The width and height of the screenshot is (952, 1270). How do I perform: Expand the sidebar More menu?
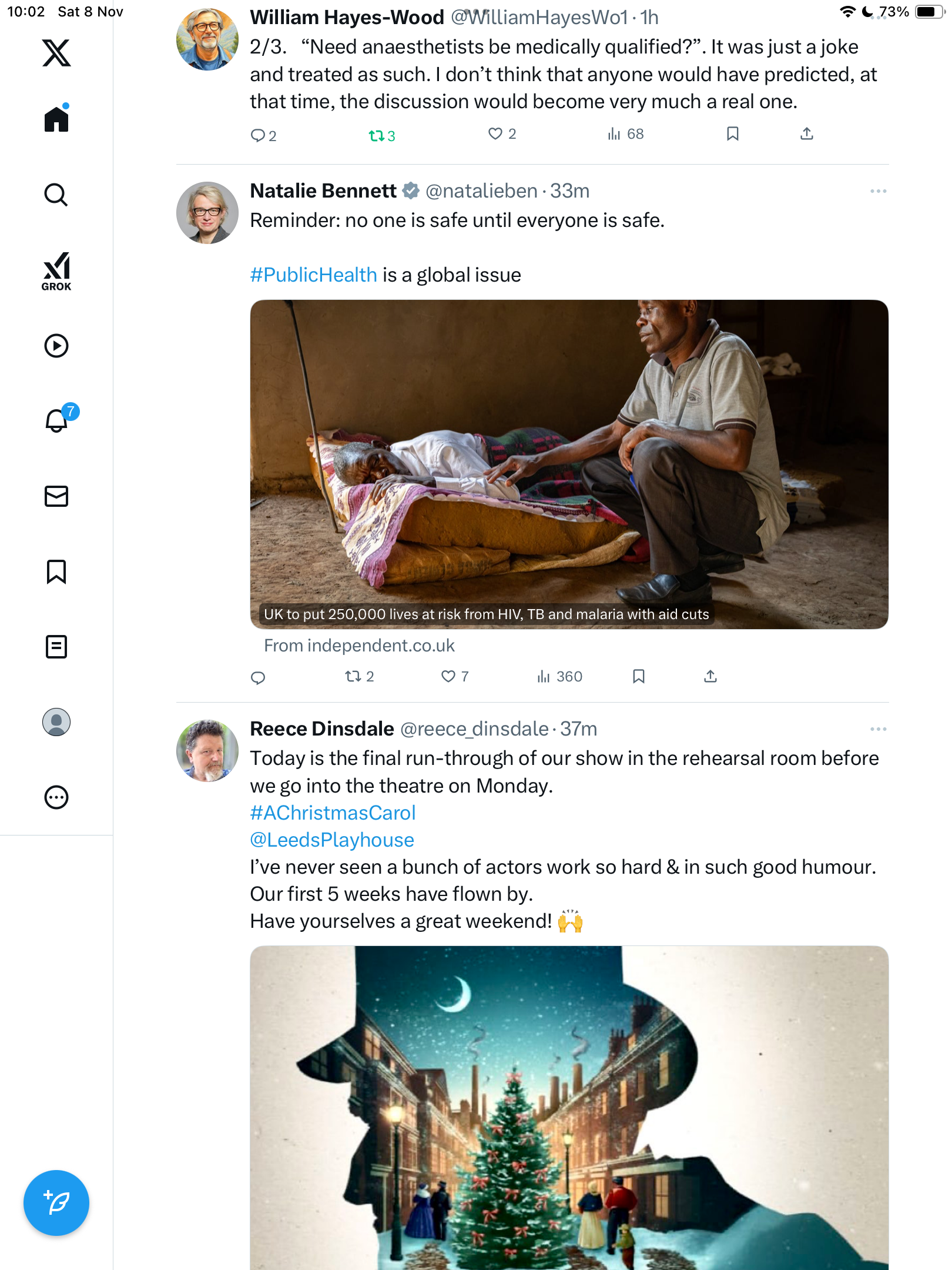(56, 797)
